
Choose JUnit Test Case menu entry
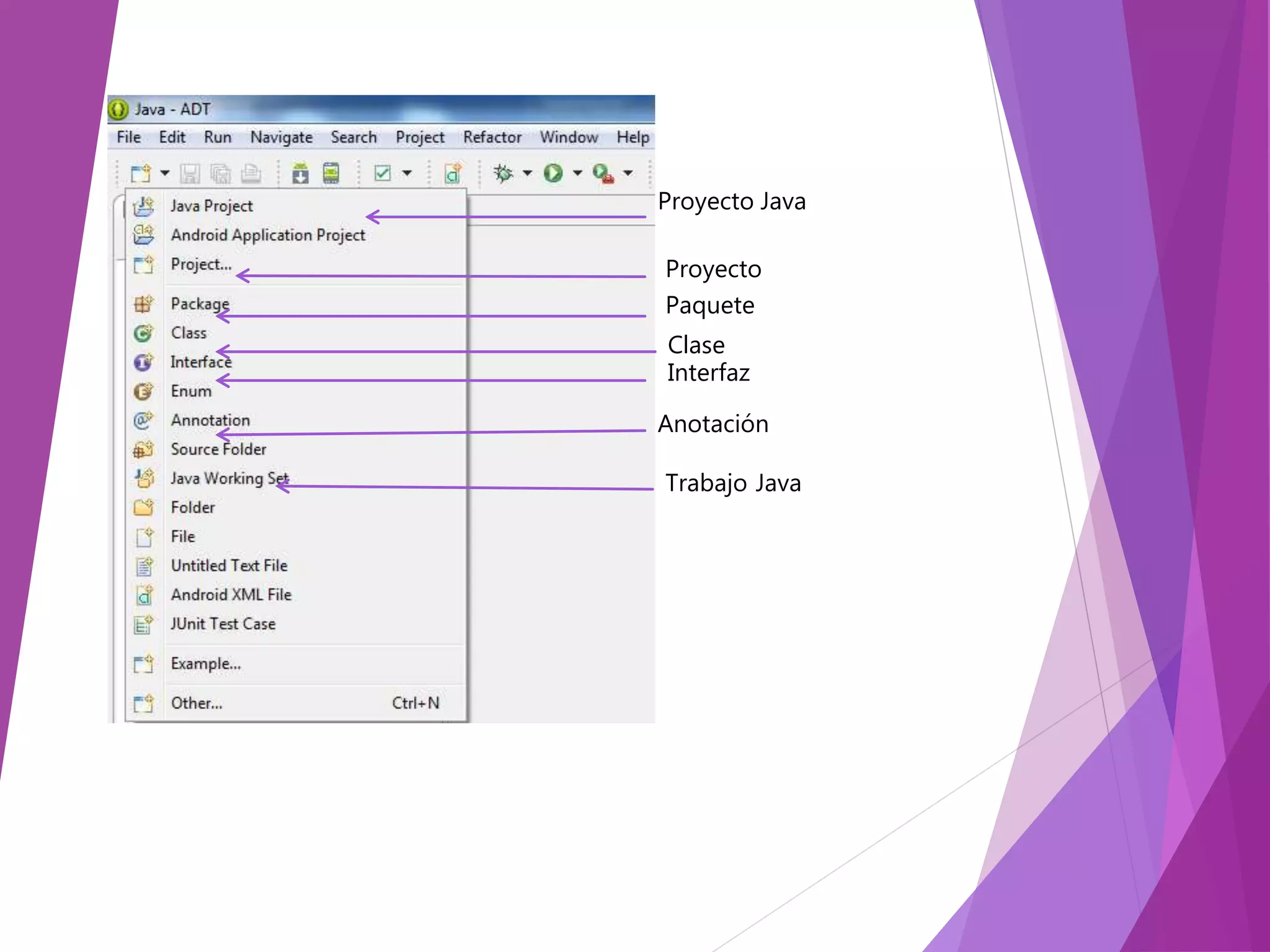[296, 624]
